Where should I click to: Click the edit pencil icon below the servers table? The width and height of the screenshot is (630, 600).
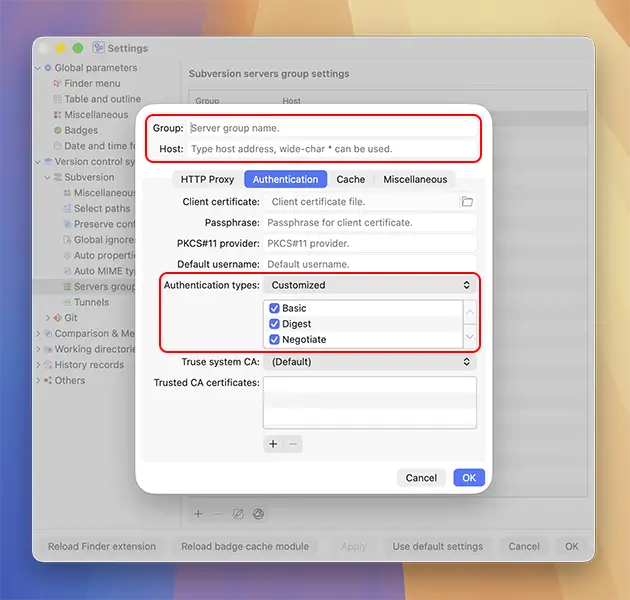tap(238, 514)
